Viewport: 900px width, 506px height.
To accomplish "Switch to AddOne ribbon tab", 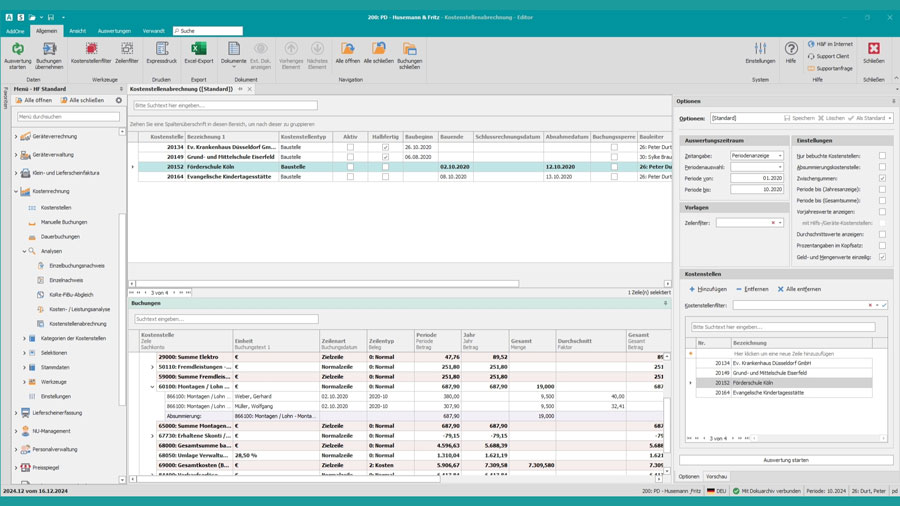I will [x=15, y=31].
